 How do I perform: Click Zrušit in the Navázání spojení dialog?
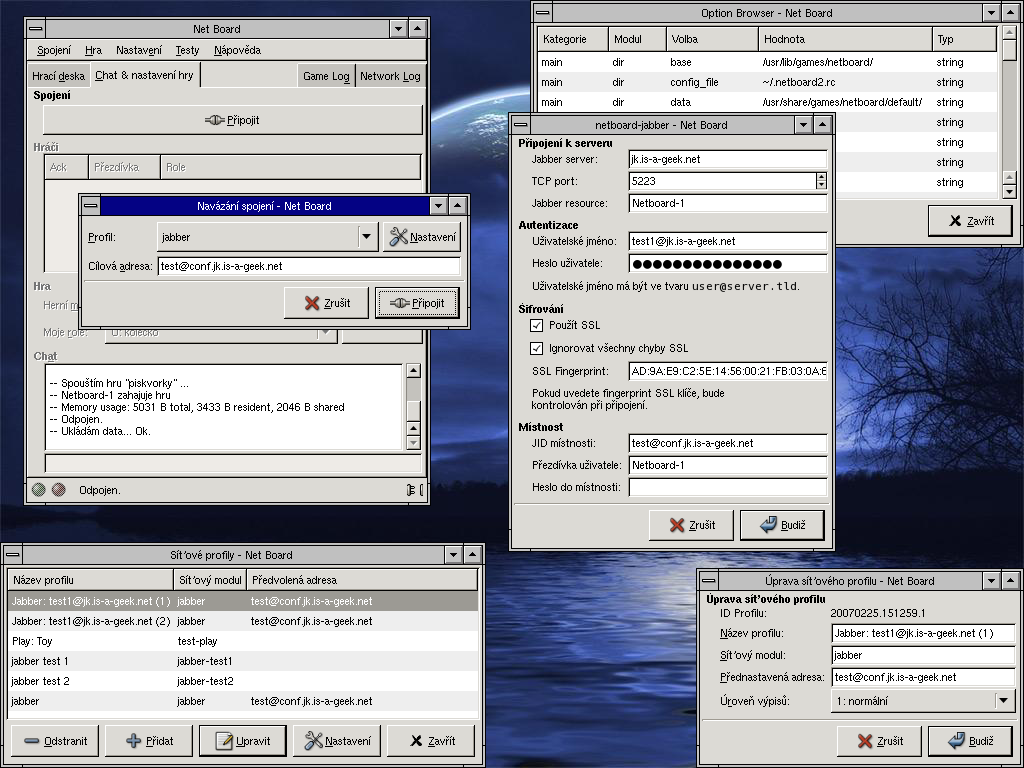tap(327, 303)
